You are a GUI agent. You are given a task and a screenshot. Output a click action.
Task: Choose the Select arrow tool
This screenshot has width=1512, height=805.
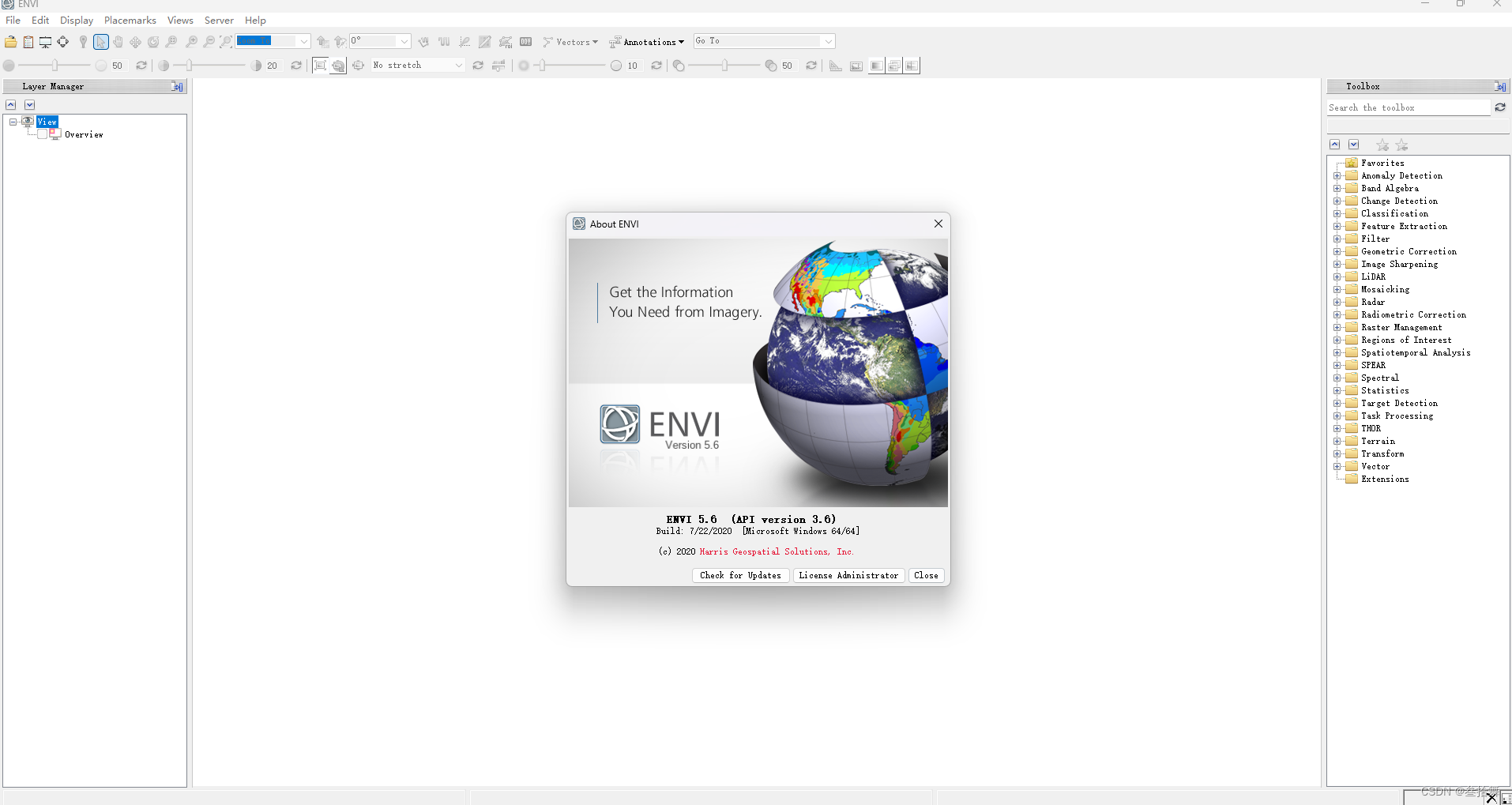(x=100, y=42)
